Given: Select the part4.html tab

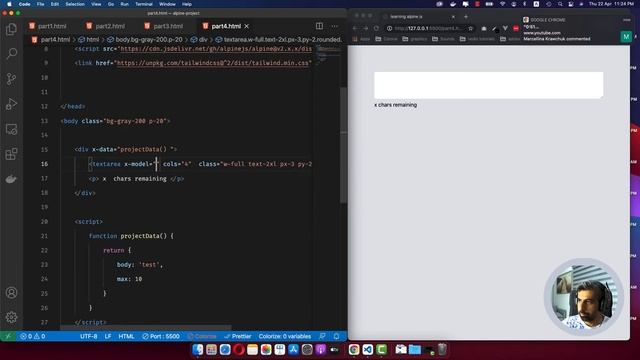Looking at the screenshot, I should (226, 26).
